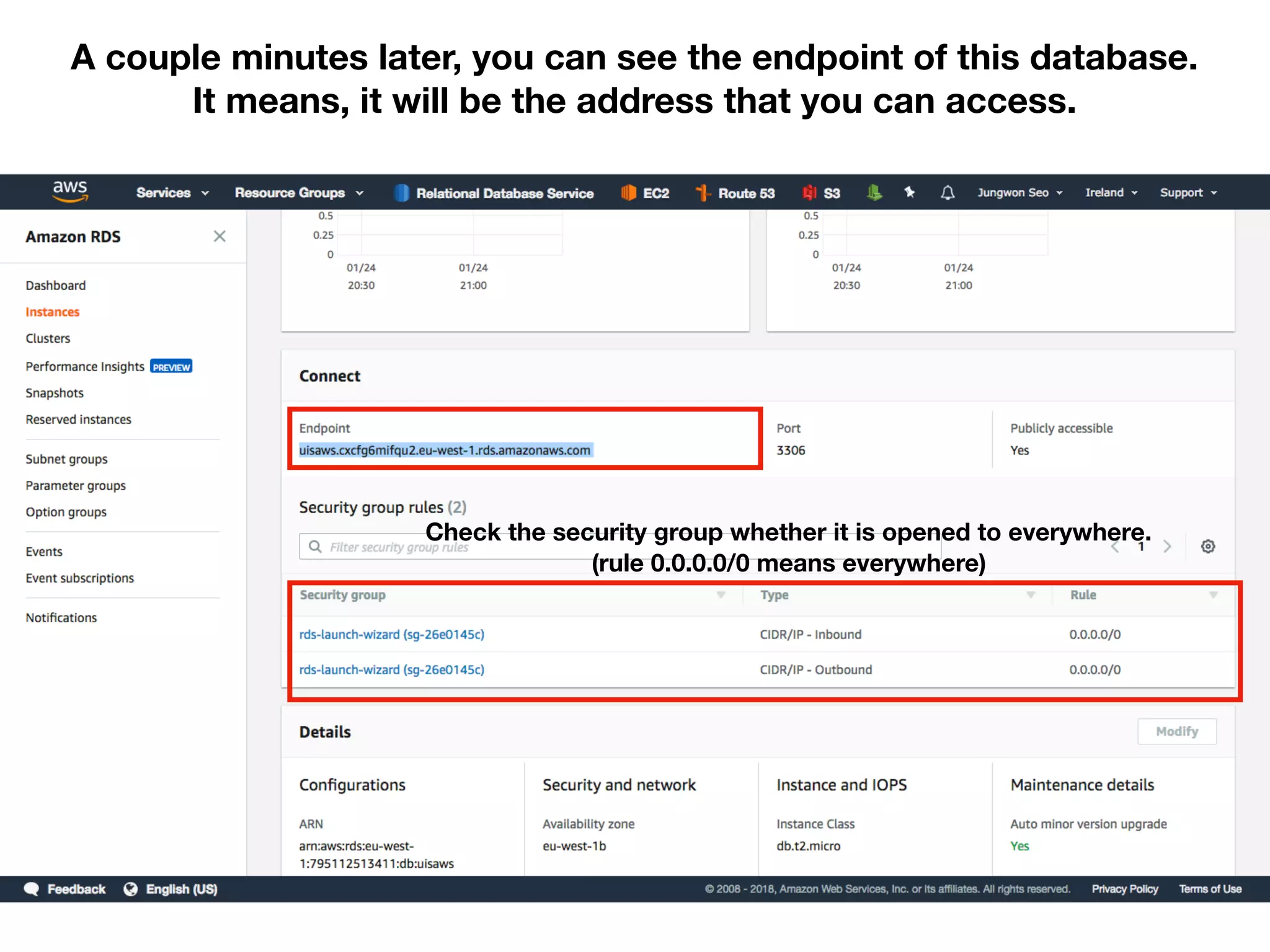Click in Filter security group rules field
Screen dimensions: 1270x952
pos(620,546)
